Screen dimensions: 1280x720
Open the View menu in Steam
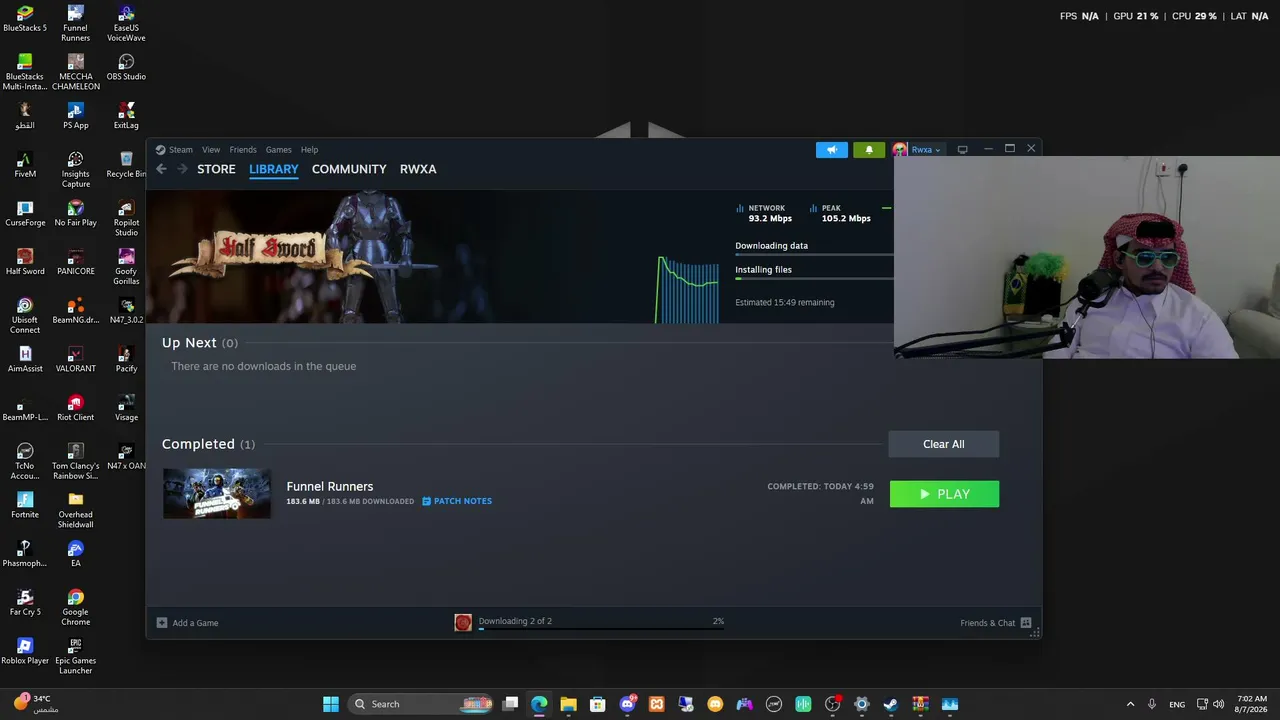click(211, 150)
